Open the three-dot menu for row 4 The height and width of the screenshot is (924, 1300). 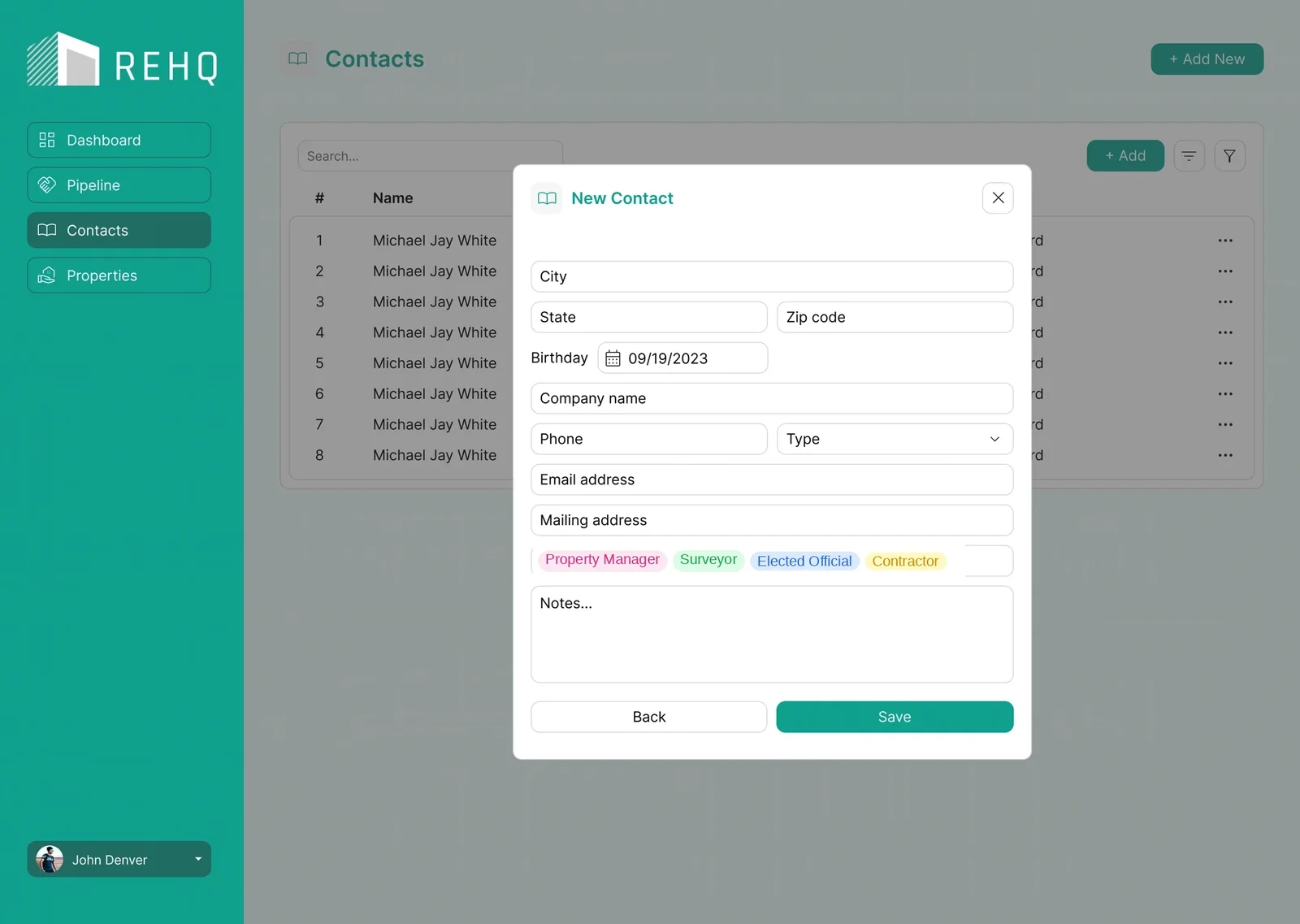tap(1225, 332)
